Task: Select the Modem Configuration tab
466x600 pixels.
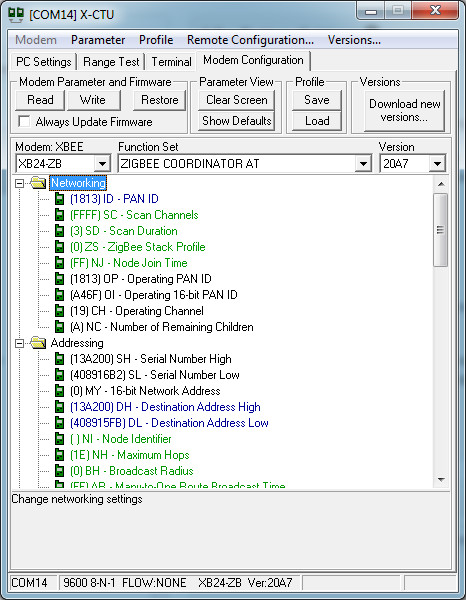Action: [253, 60]
